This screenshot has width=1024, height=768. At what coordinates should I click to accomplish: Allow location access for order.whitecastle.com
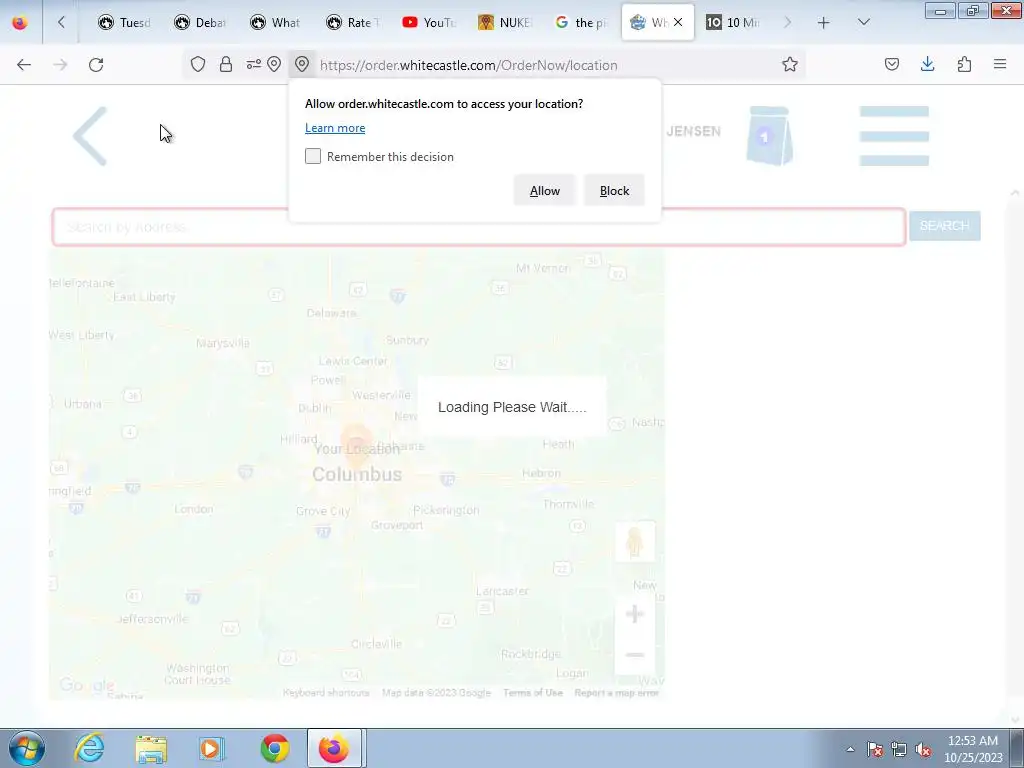point(545,191)
